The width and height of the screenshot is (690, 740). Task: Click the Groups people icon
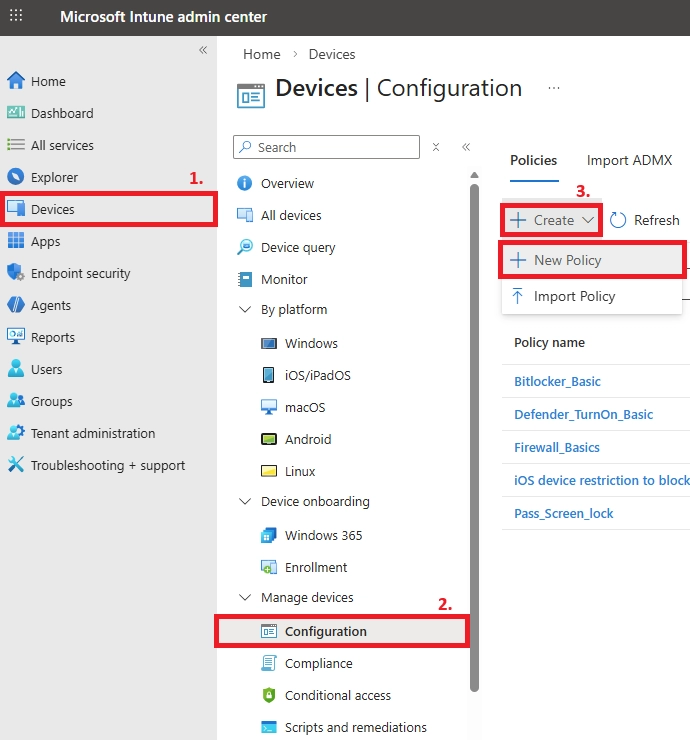point(16,401)
